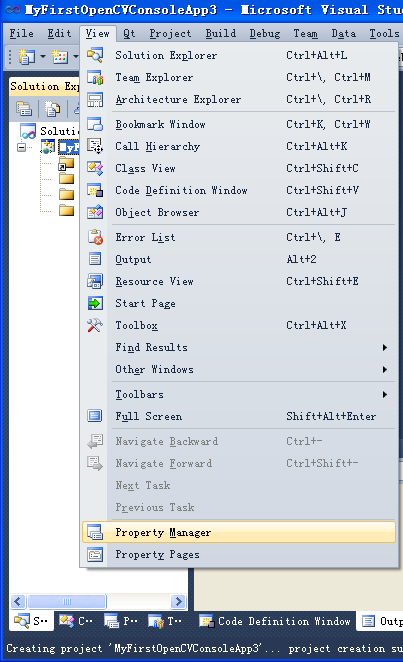This screenshot has width=403, height=662.
Task: Choose Architecture Explorer in View menu
Action: tap(239, 99)
